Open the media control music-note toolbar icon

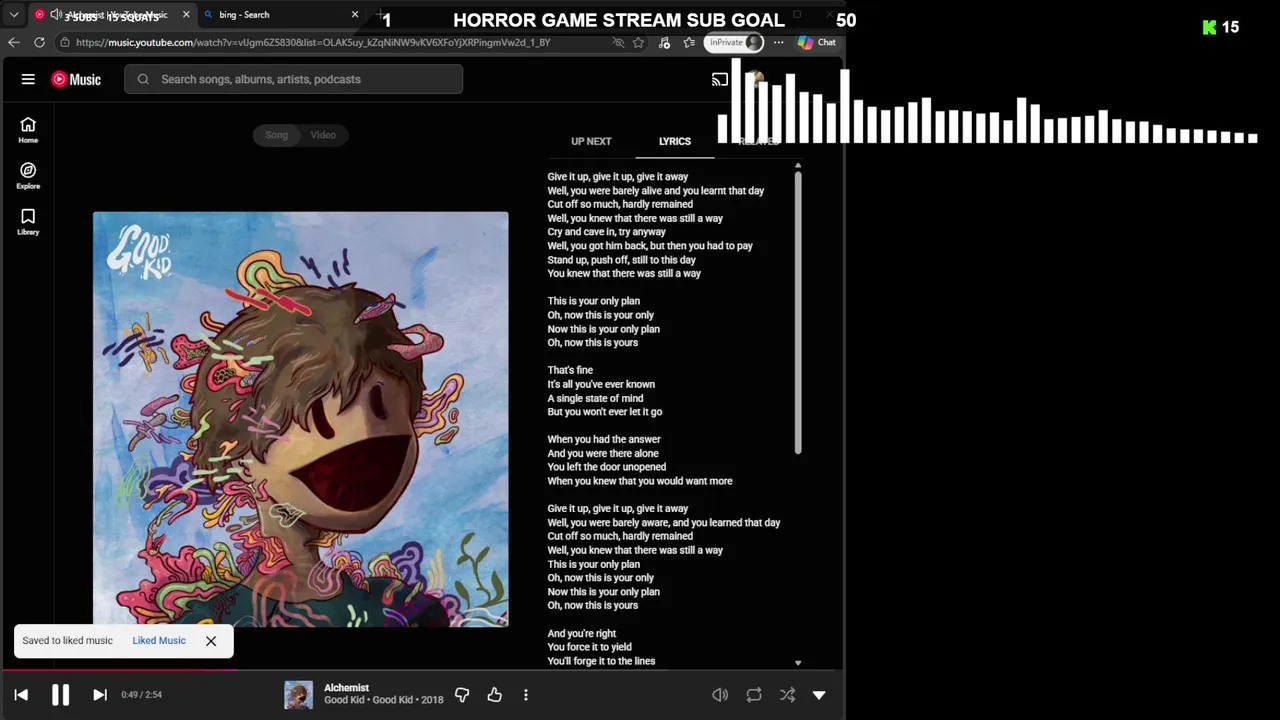tap(664, 42)
